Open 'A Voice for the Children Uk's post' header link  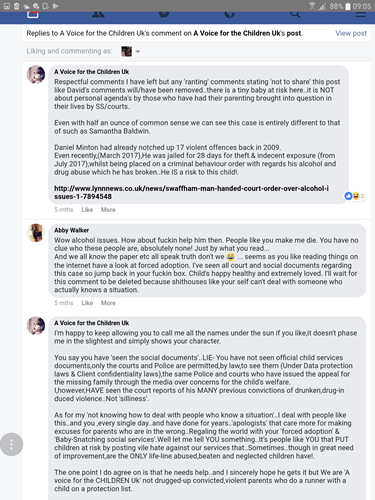tap(247, 33)
